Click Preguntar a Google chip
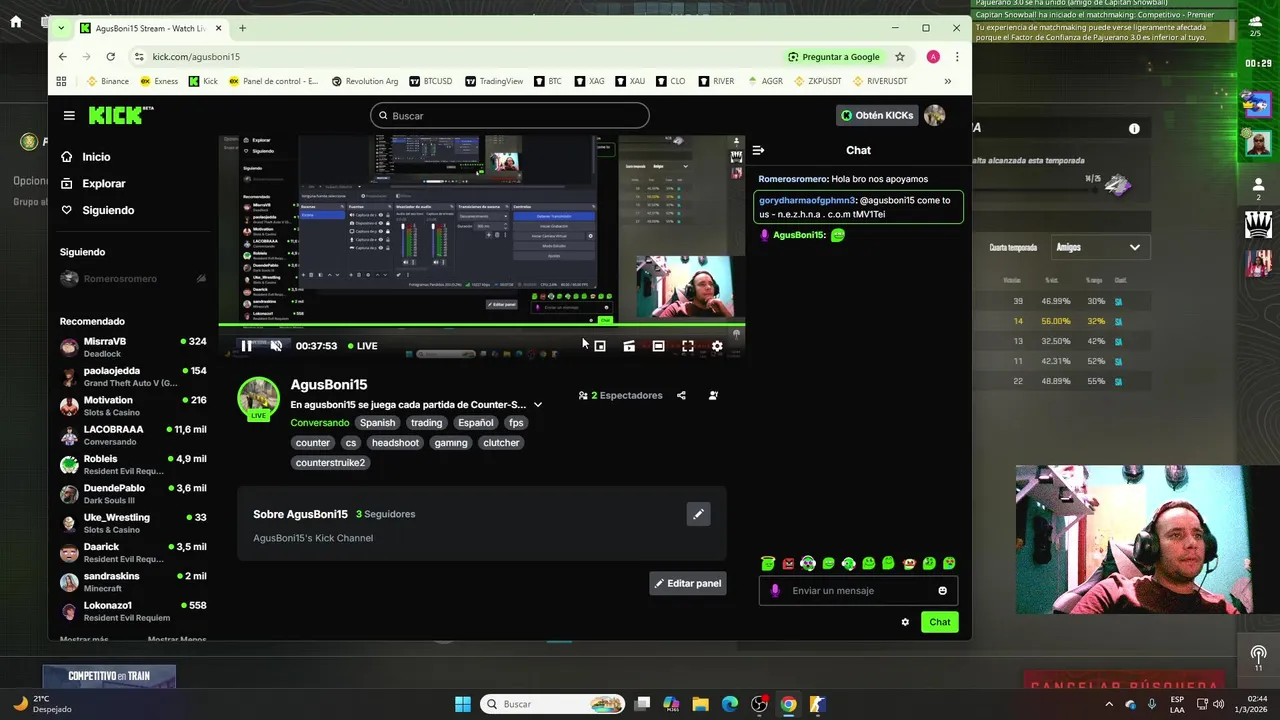The width and height of the screenshot is (1280, 720). (x=834, y=57)
